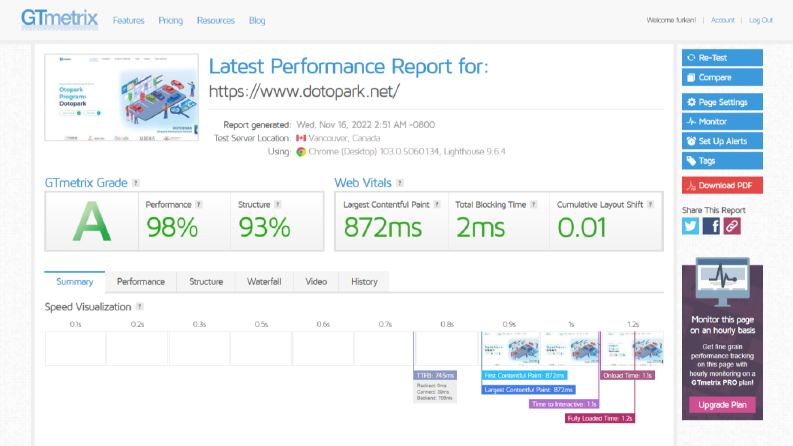
Task: Share report on Facebook icon
Action: point(711,226)
